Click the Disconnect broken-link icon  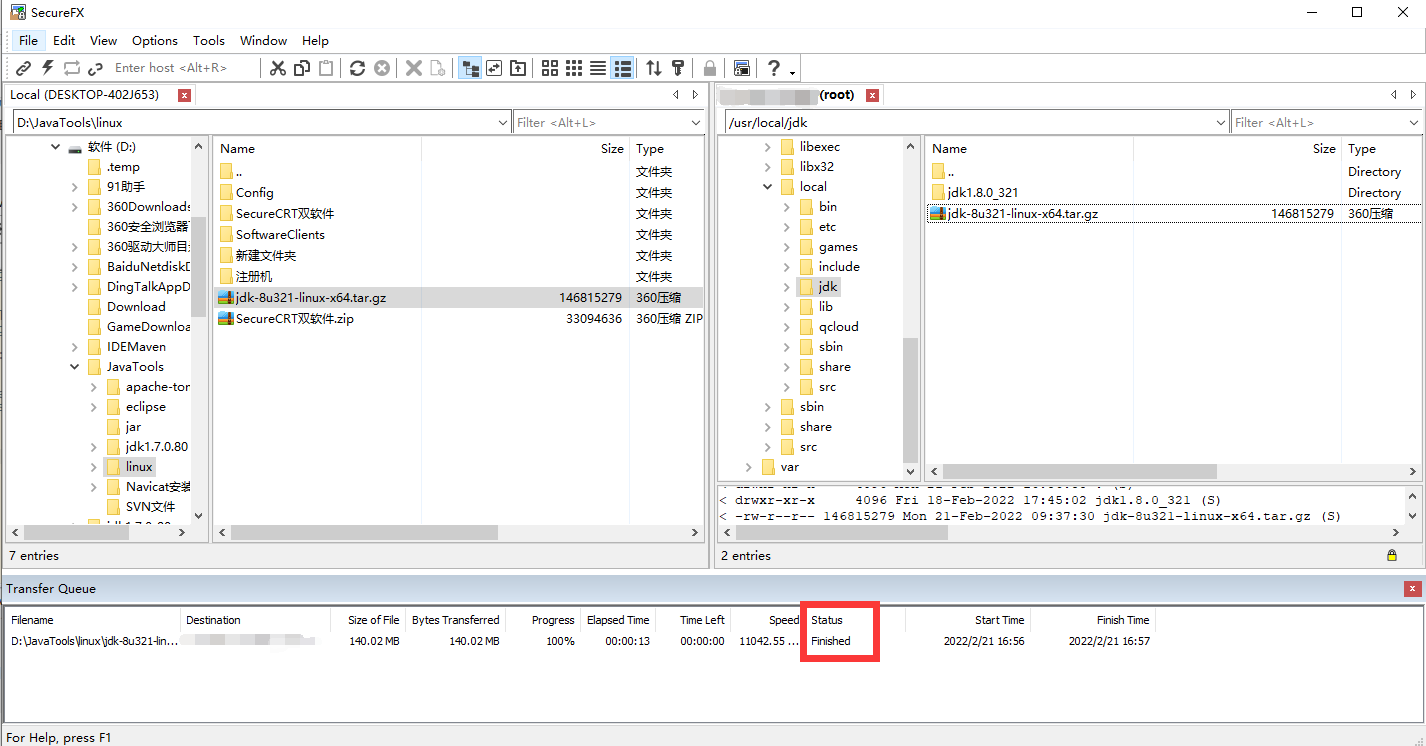(95, 68)
